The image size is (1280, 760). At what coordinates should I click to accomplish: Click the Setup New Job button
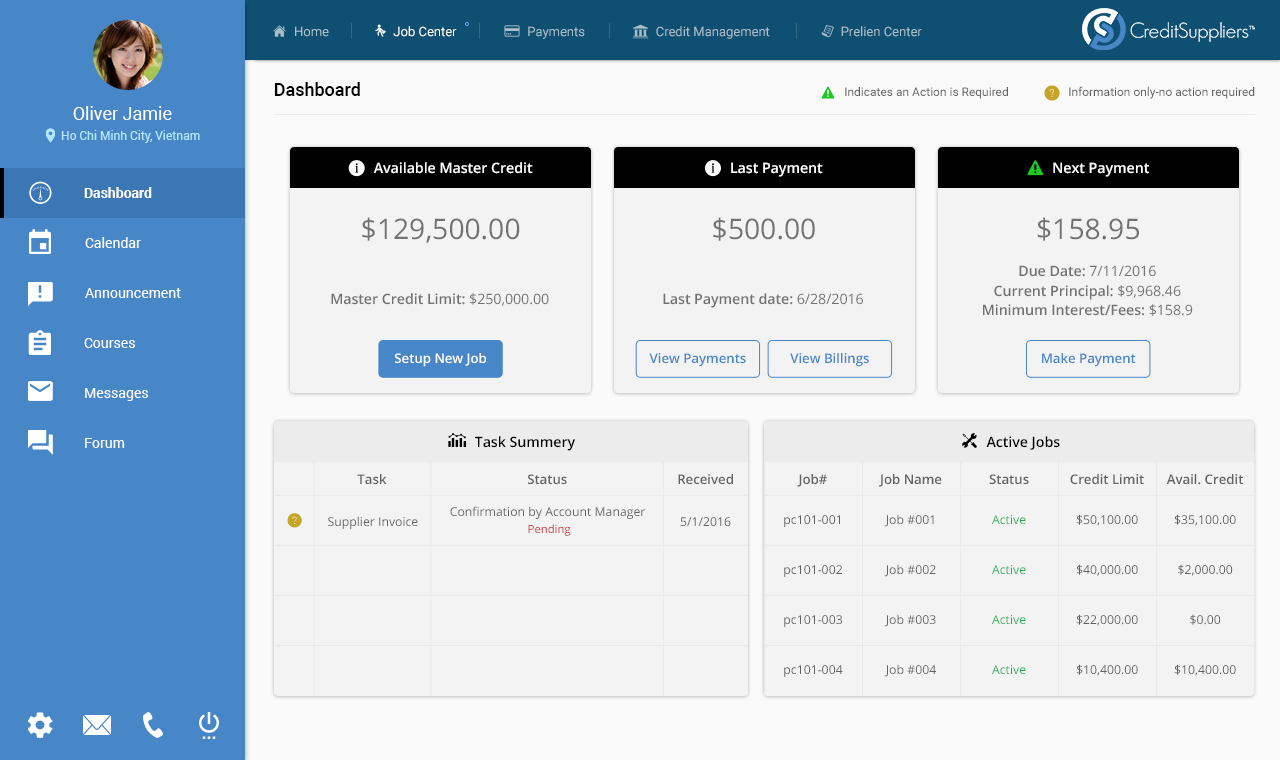[440, 359]
